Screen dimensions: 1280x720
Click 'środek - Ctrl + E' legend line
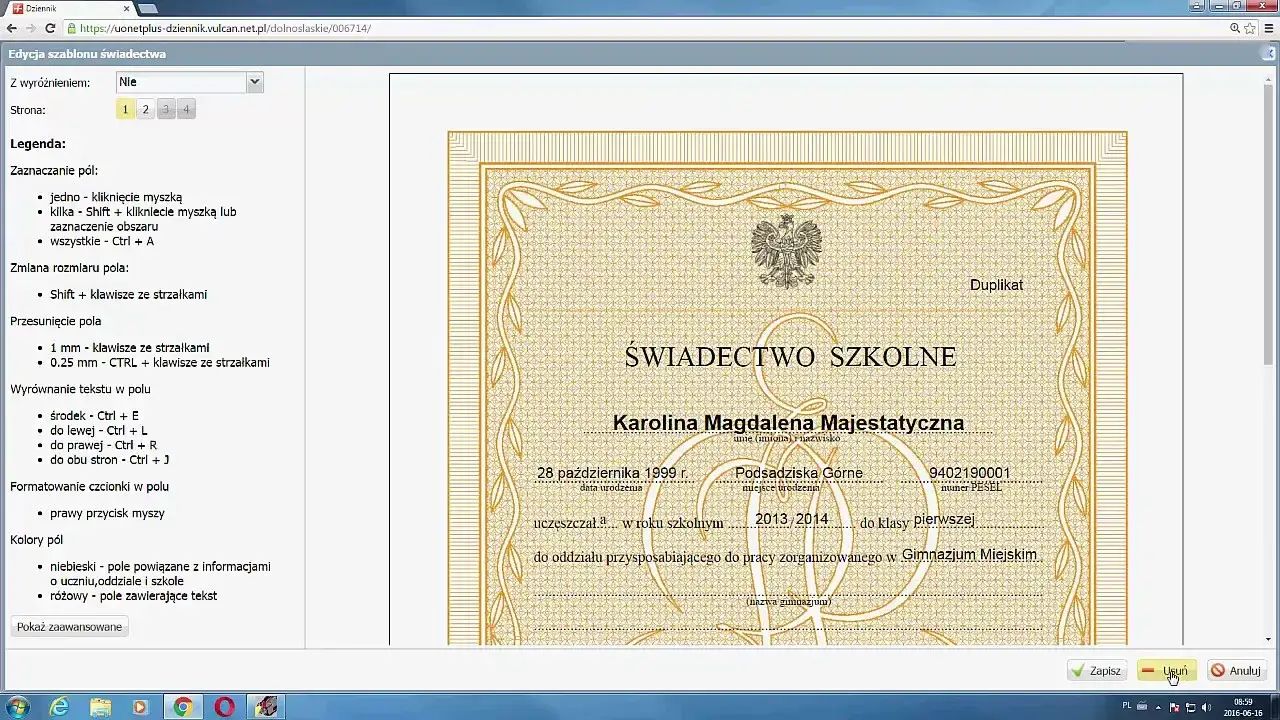[x=94, y=416]
